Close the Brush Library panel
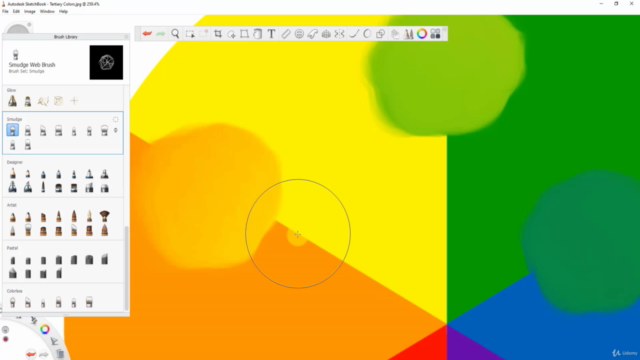The height and width of the screenshot is (360, 640). point(126,37)
